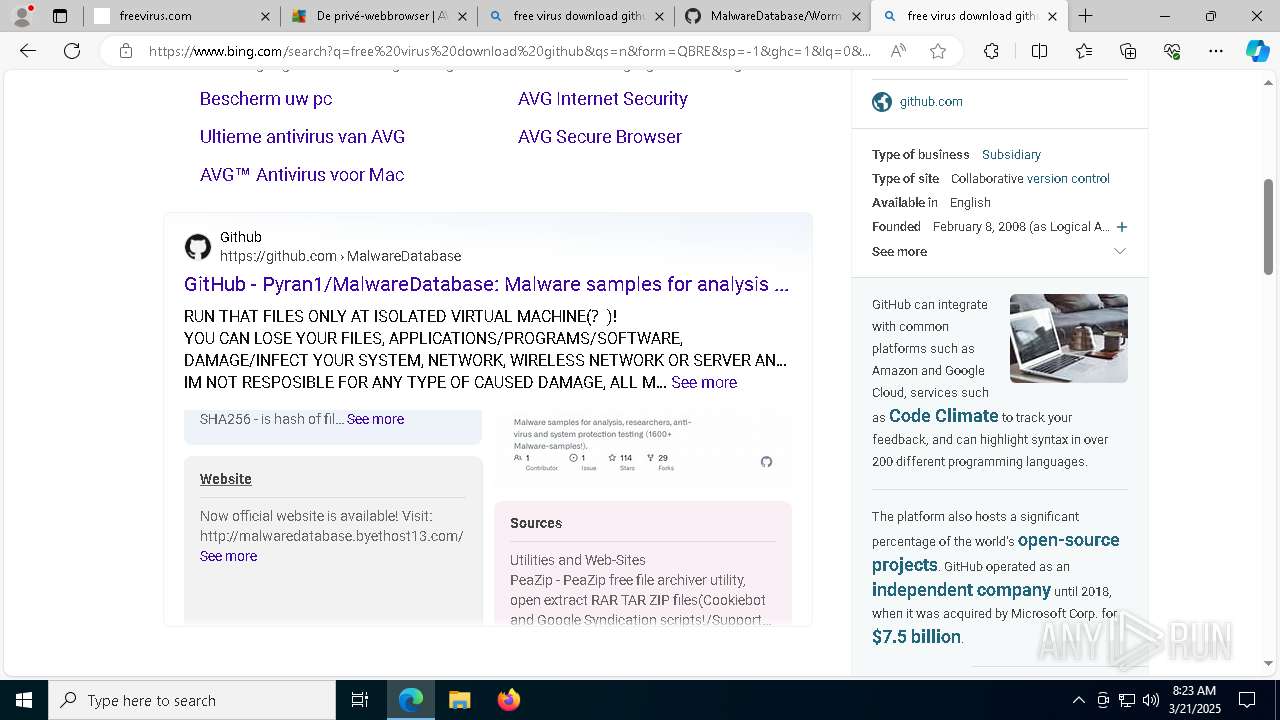Open File Explorer from taskbar
Screen dimensions: 1280x720
click(x=459, y=700)
